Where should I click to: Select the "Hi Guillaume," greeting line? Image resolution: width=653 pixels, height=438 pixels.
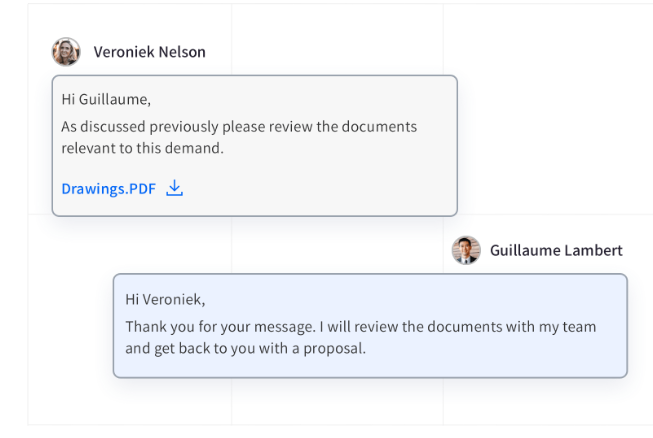pyautogui.click(x=106, y=99)
